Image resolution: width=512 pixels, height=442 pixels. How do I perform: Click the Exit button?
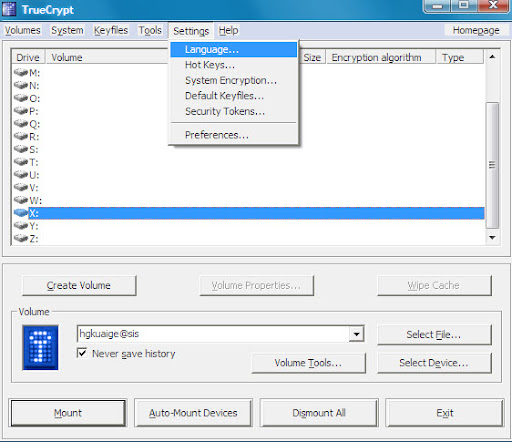point(445,413)
